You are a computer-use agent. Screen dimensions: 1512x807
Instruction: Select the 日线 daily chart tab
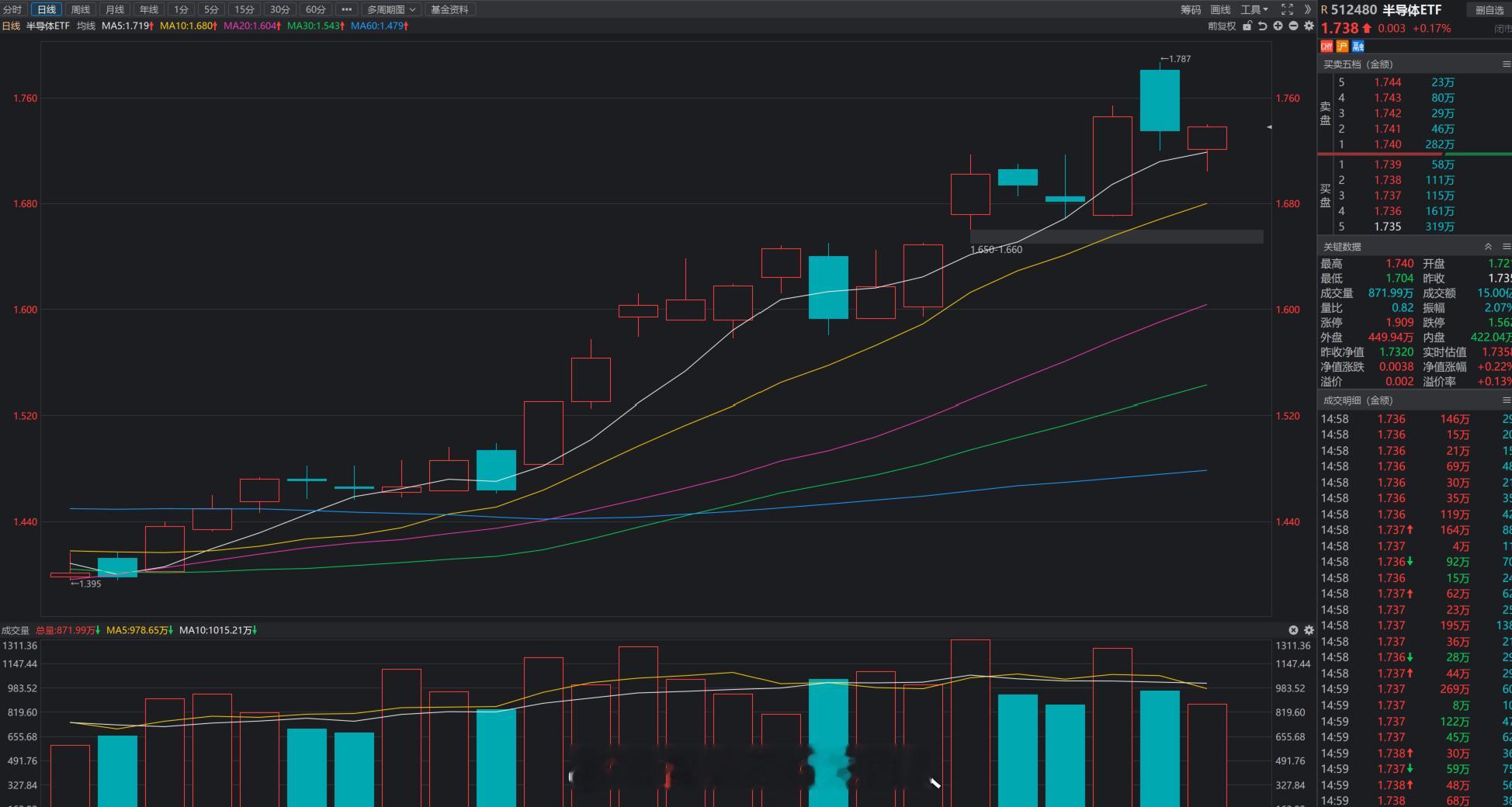point(47,9)
